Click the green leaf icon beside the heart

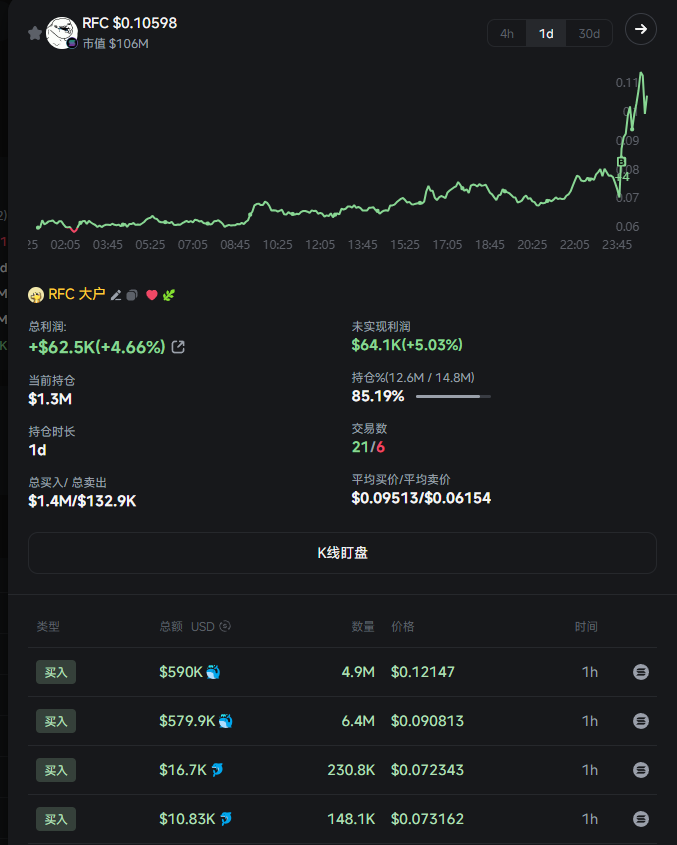[x=169, y=295]
